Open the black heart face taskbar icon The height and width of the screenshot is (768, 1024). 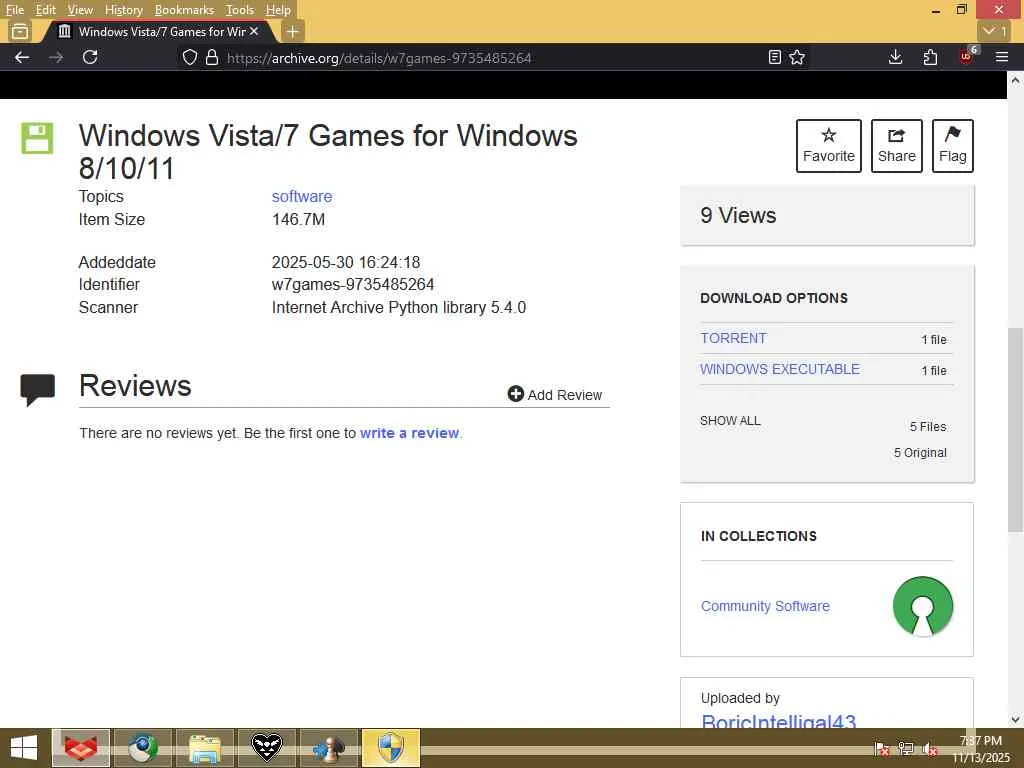coord(266,748)
